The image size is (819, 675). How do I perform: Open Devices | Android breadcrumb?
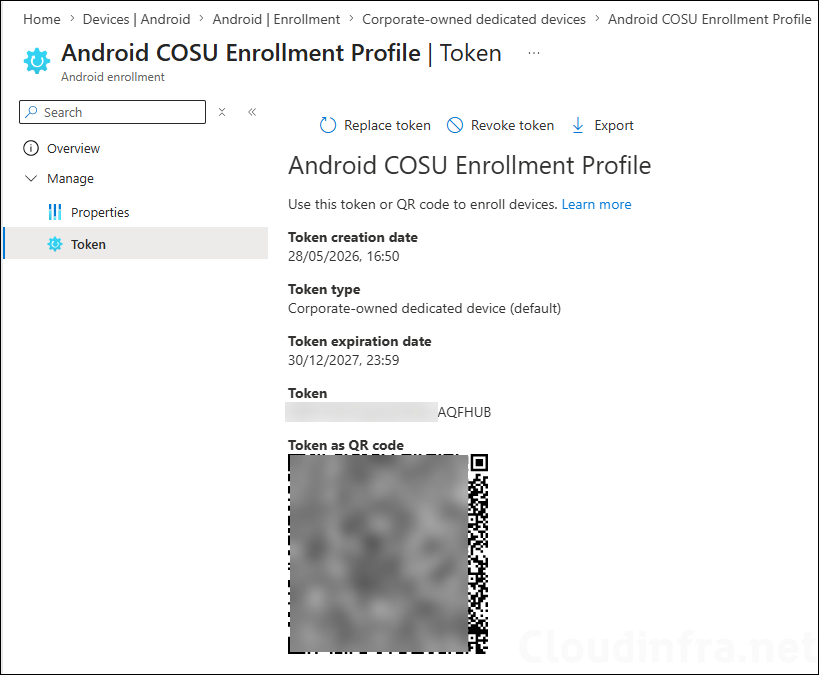tap(136, 19)
